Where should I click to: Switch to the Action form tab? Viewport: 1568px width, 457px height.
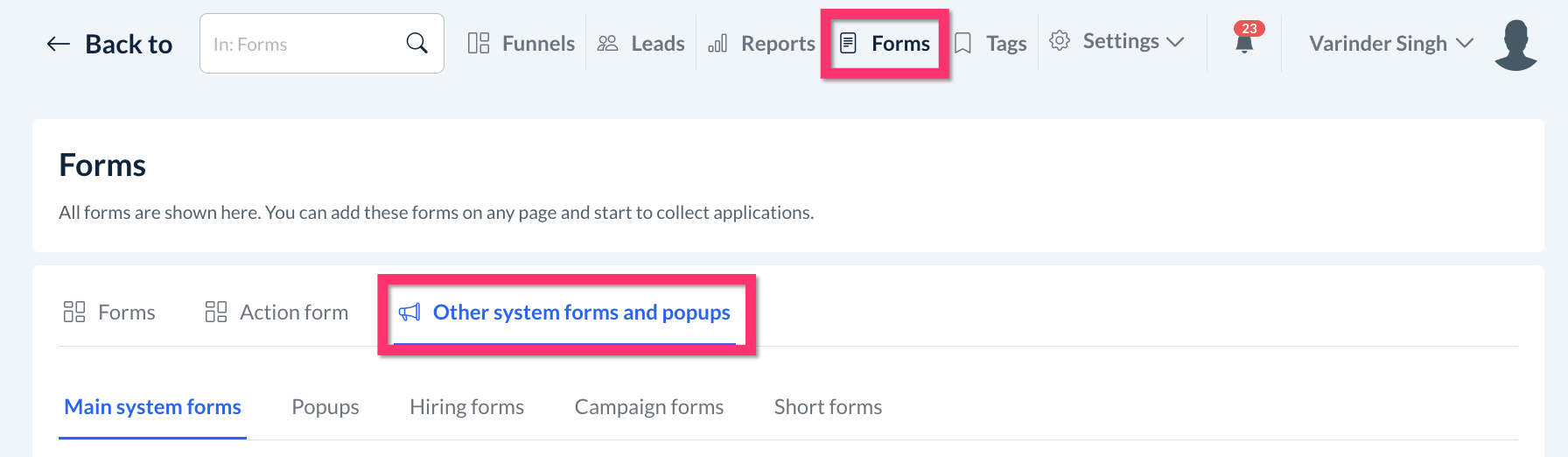(276, 313)
